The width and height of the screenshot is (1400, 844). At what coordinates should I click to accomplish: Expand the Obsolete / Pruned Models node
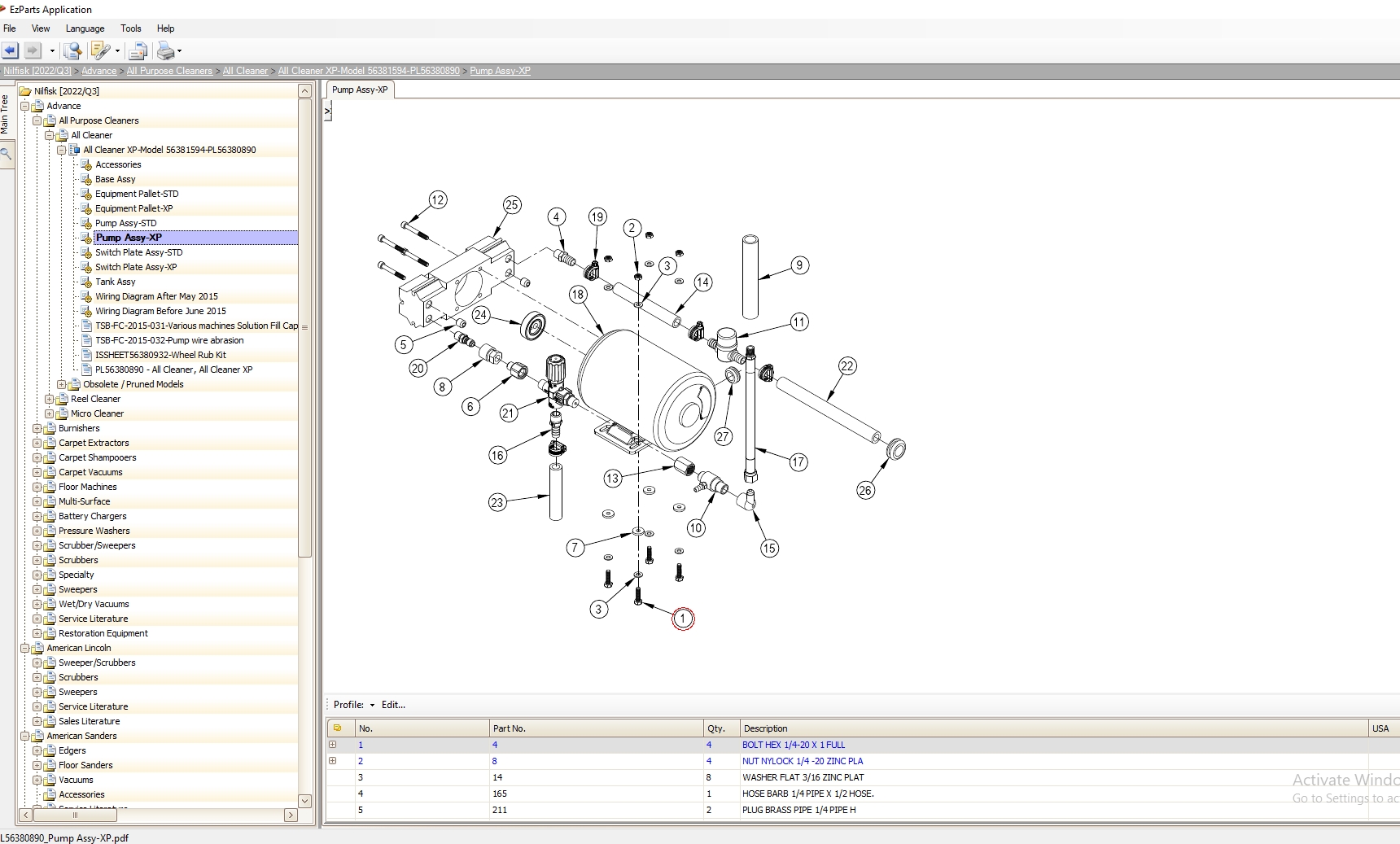coord(62,384)
